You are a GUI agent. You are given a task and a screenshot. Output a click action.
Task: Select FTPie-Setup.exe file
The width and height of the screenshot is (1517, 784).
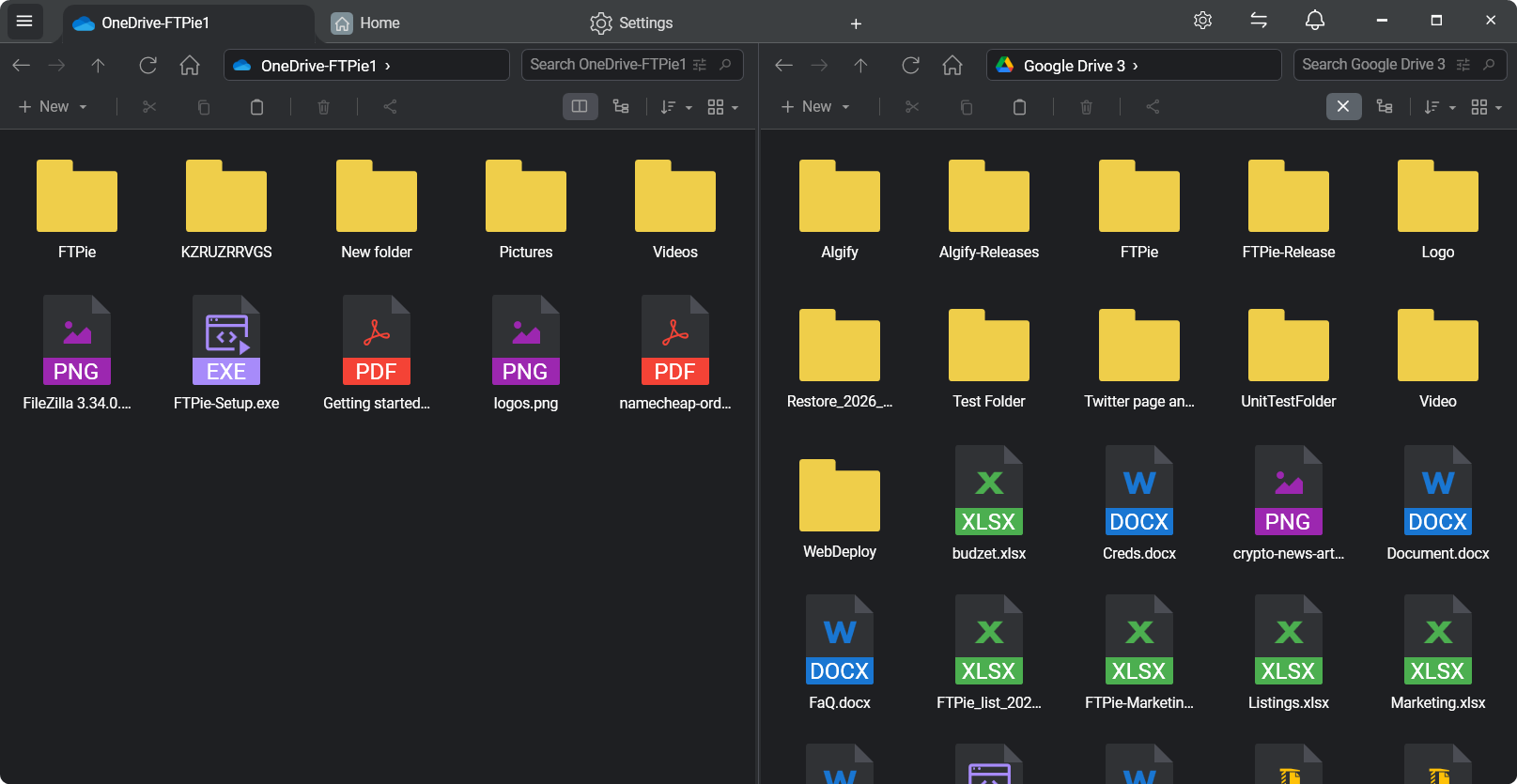[x=226, y=353]
